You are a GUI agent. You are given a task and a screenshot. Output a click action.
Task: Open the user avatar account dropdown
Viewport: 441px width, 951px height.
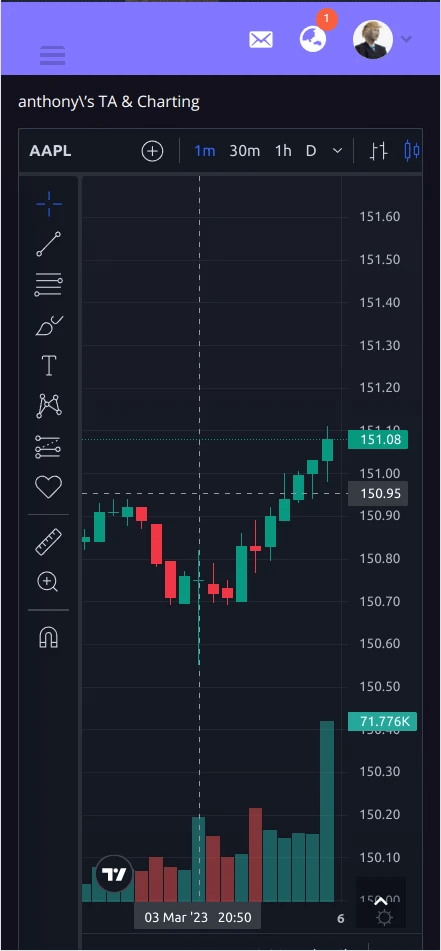383,39
